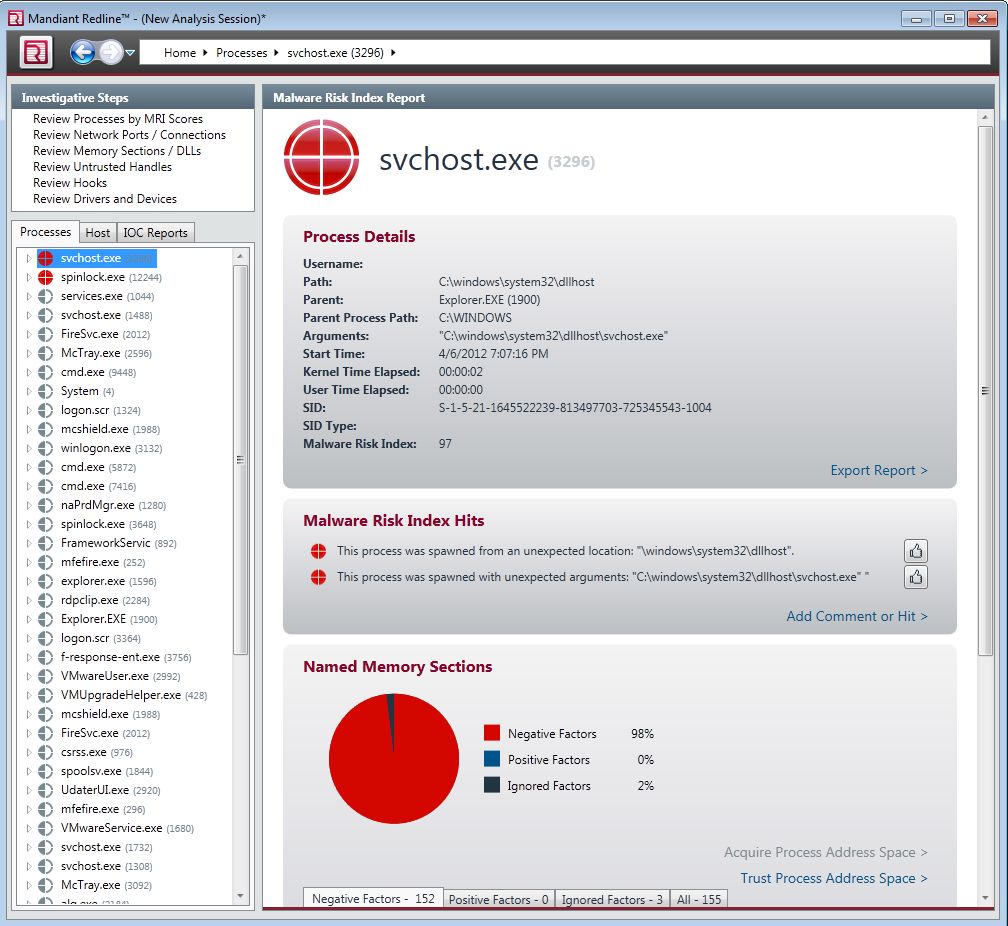Click the Mandiant Redline home logo button
Viewport: 1008px width, 926px height.
(36, 52)
